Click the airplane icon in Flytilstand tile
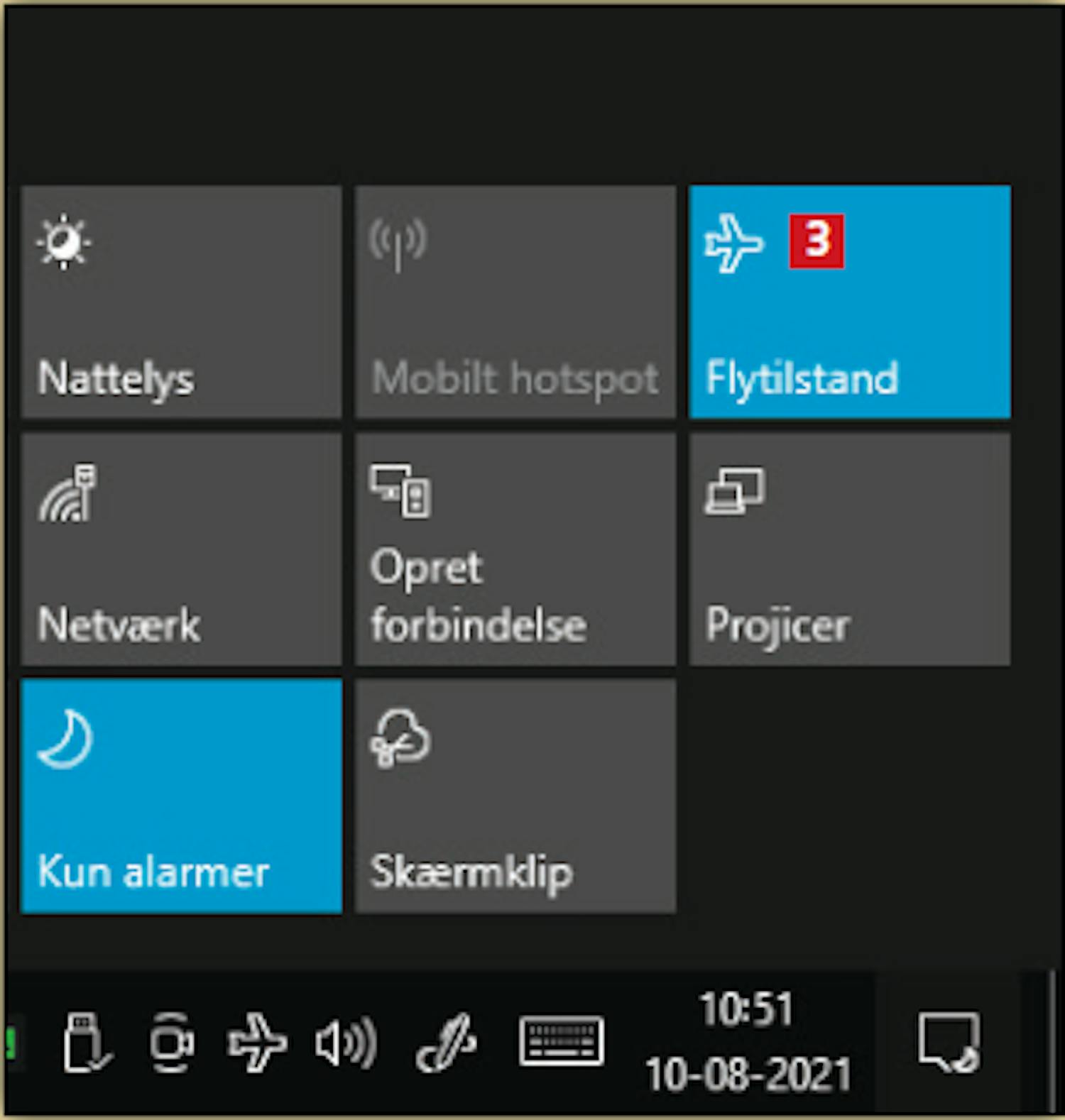The image size is (1065, 1120). (x=734, y=243)
